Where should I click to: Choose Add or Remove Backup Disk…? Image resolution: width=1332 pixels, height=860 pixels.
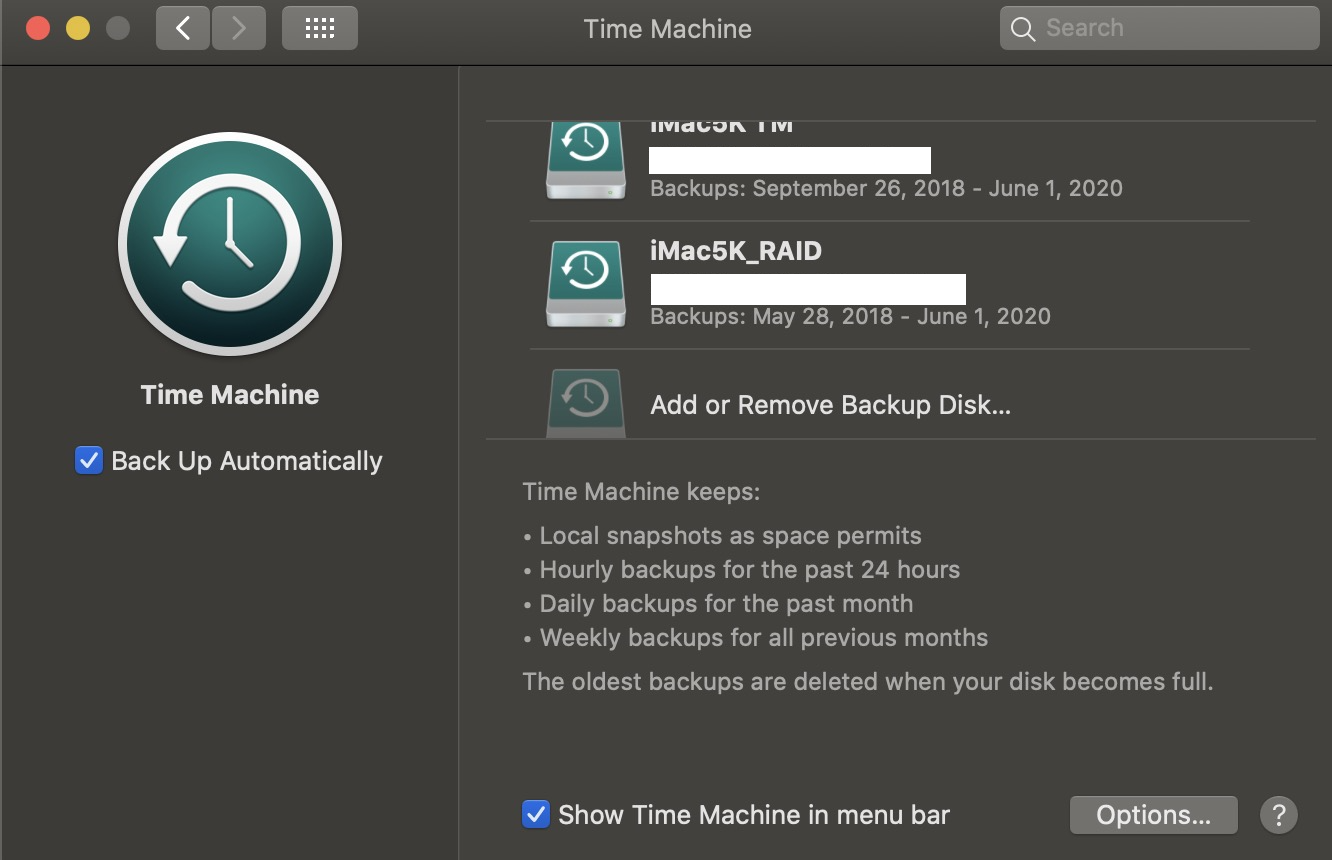(x=831, y=405)
